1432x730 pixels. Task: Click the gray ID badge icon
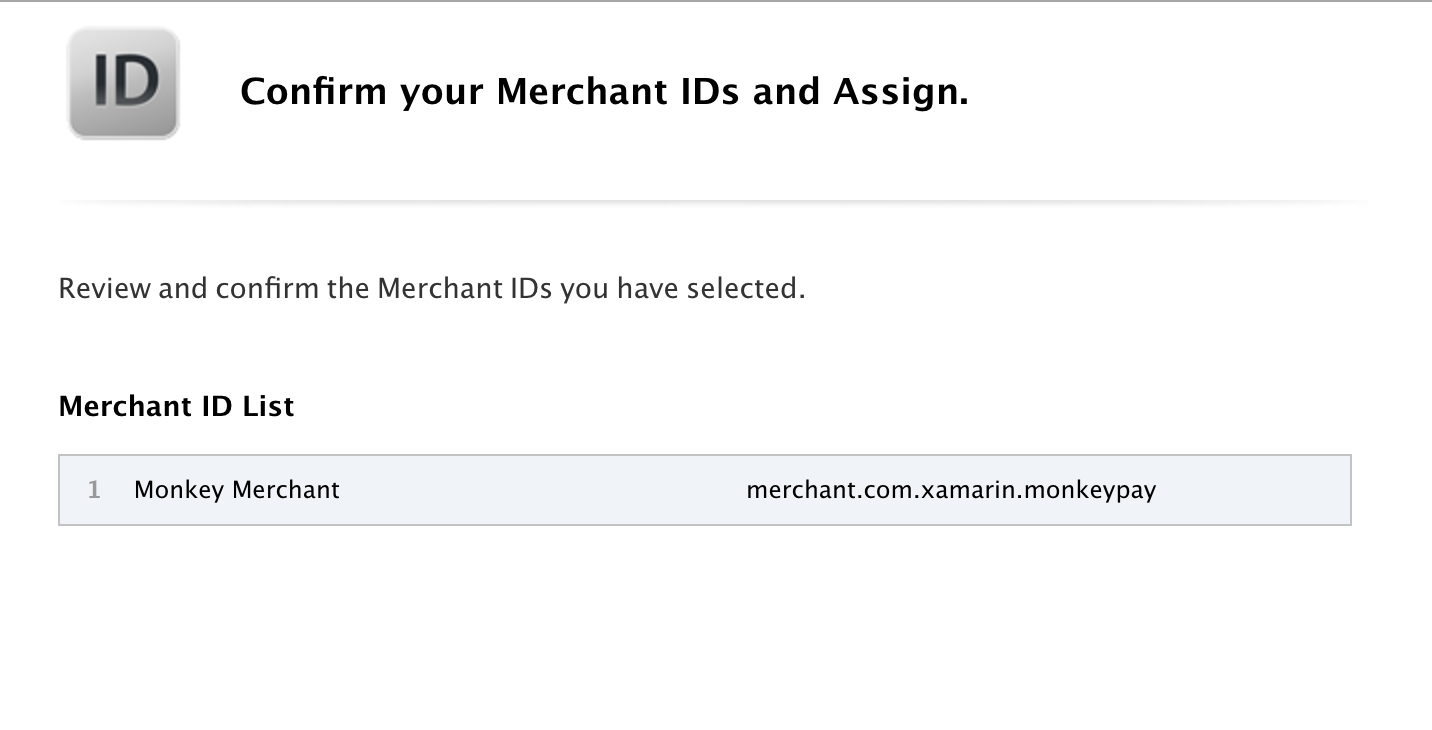(123, 83)
